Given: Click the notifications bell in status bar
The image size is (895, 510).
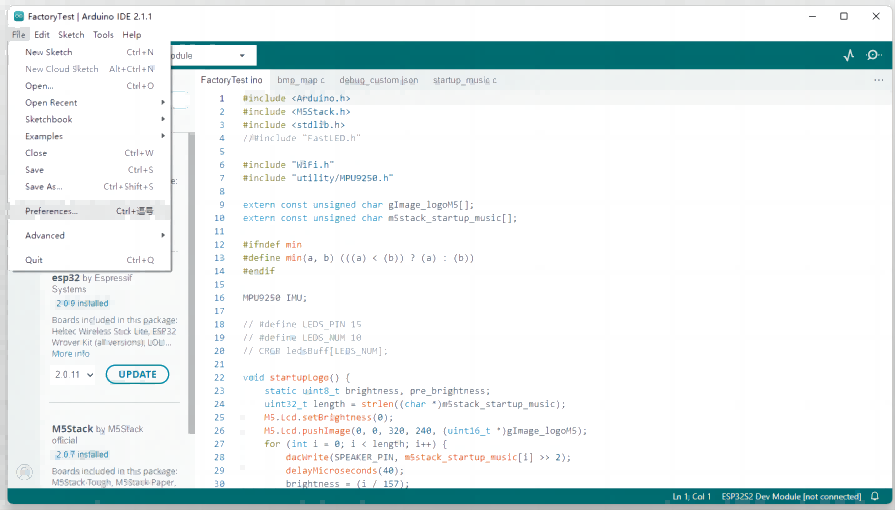Looking at the screenshot, I should tap(875, 497).
